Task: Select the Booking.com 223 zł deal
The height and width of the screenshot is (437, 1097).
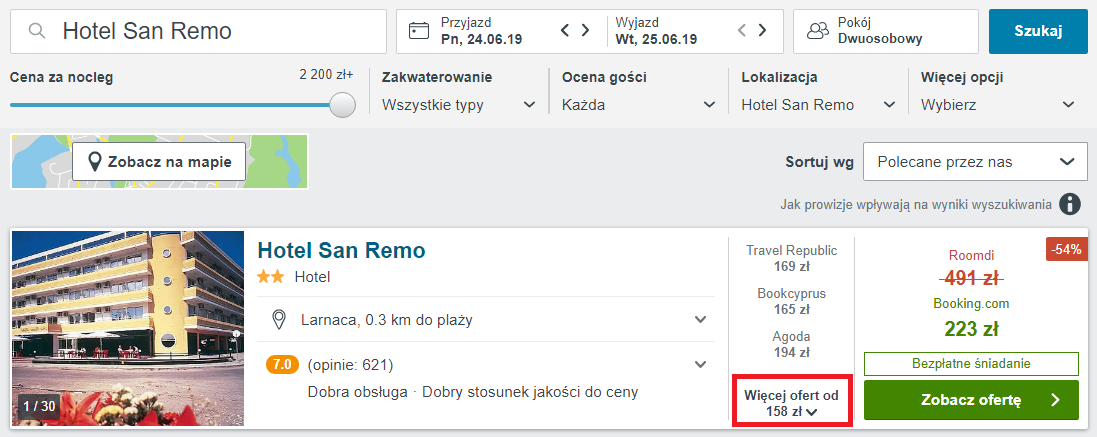Action: 971,317
